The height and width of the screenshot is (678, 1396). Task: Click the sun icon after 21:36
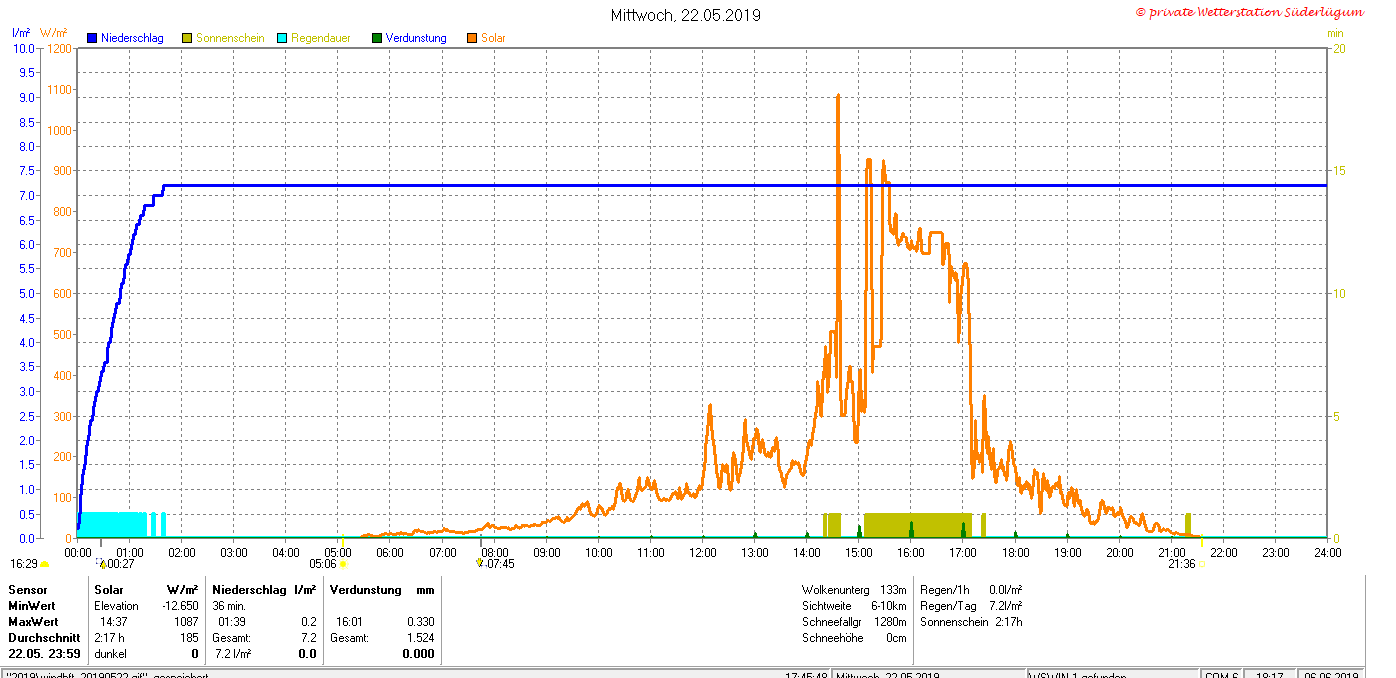click(x=1202, y=564)
